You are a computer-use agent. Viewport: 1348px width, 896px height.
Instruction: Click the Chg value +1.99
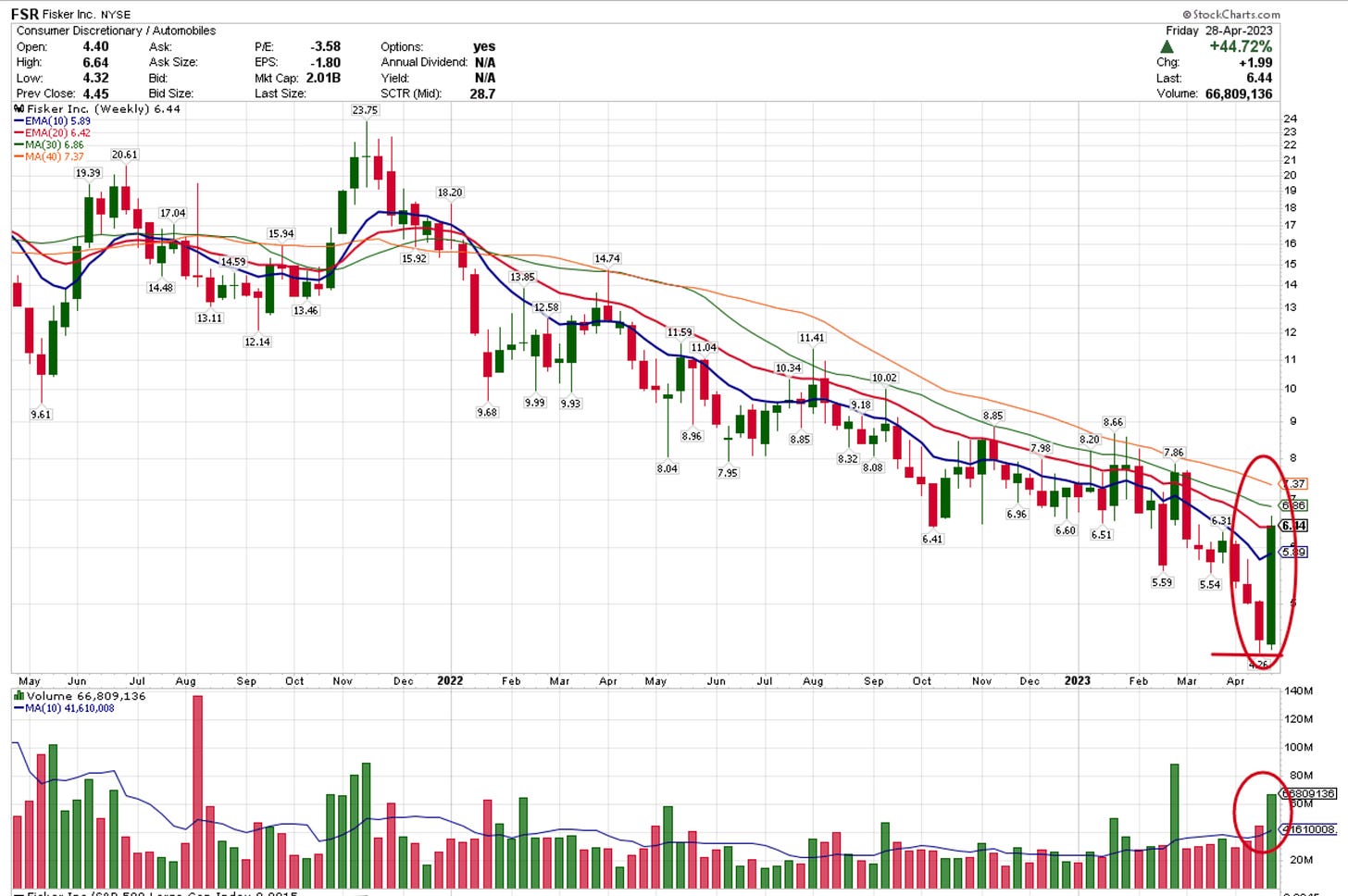(1255, 62)
